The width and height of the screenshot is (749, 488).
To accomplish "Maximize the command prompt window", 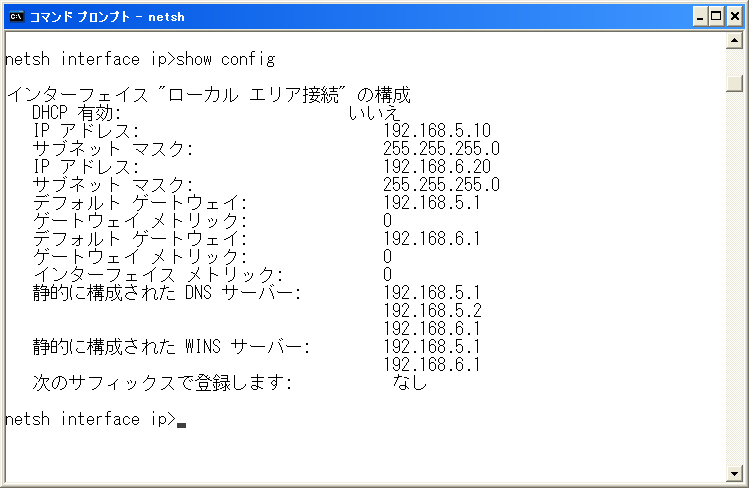I will 716,17.
